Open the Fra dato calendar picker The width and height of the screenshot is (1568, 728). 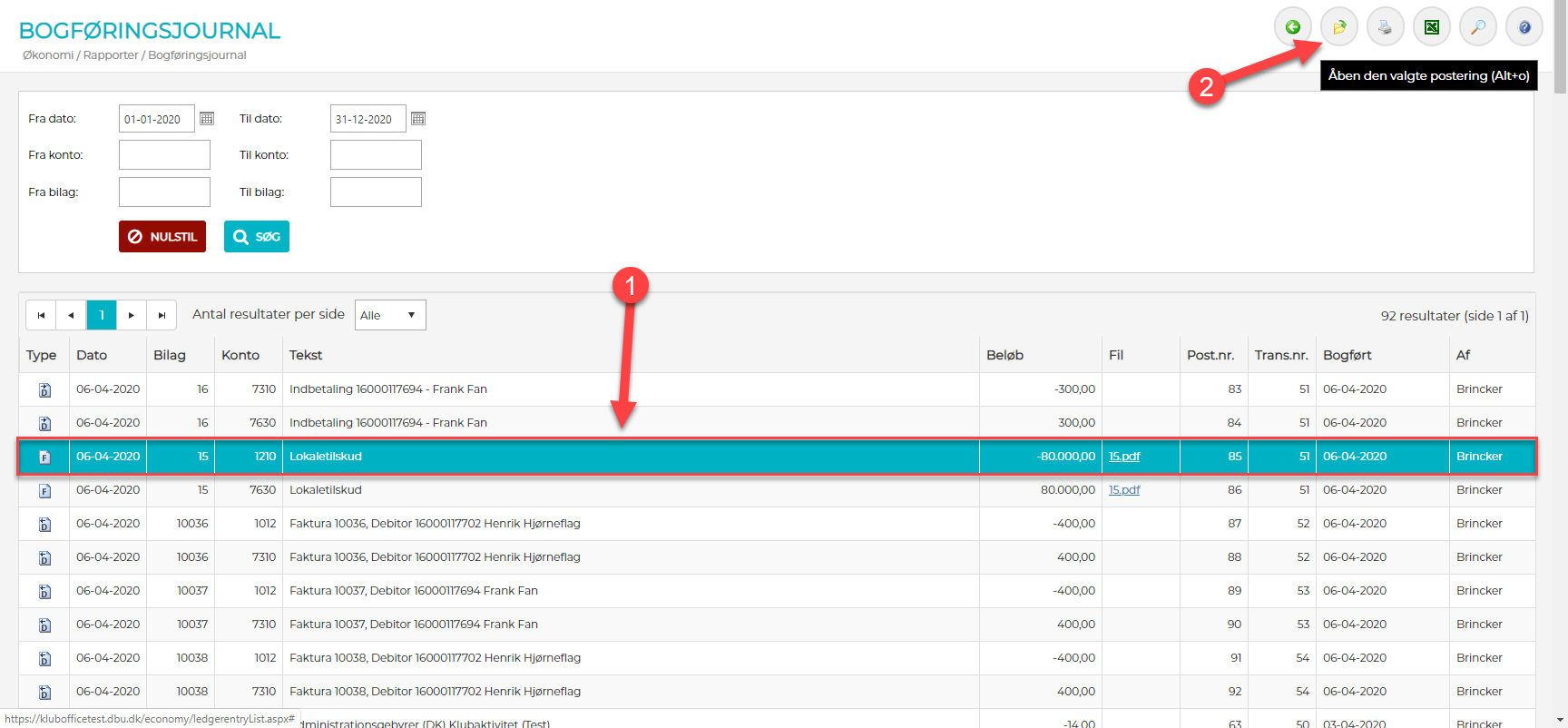click(207, 119)
